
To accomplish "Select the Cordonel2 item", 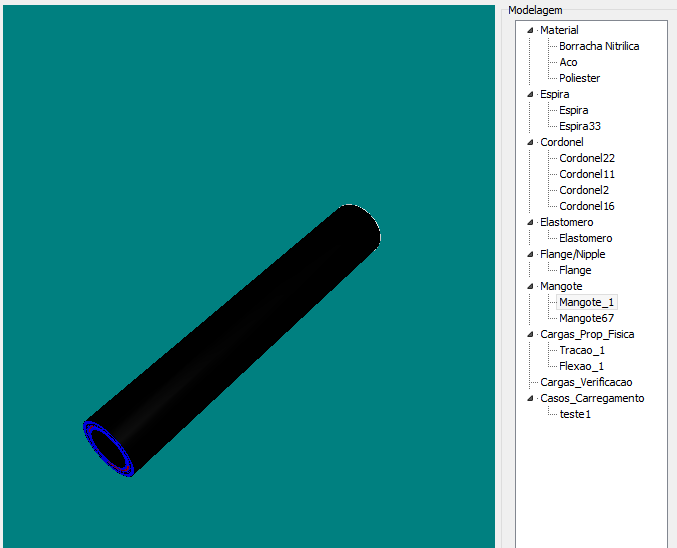I will click(x=584, y=190).
